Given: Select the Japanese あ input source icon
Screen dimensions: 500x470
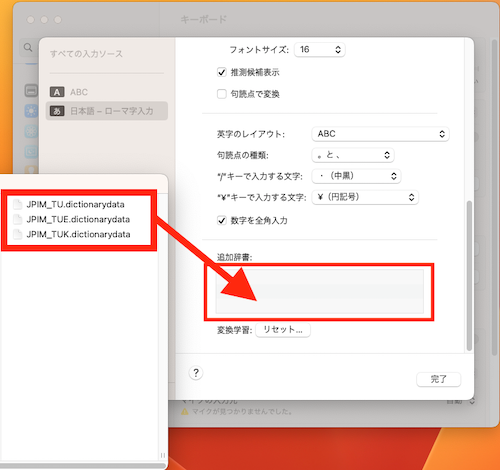Looking at the screenshot, I should pyautogui.click(x=57, y=111).
